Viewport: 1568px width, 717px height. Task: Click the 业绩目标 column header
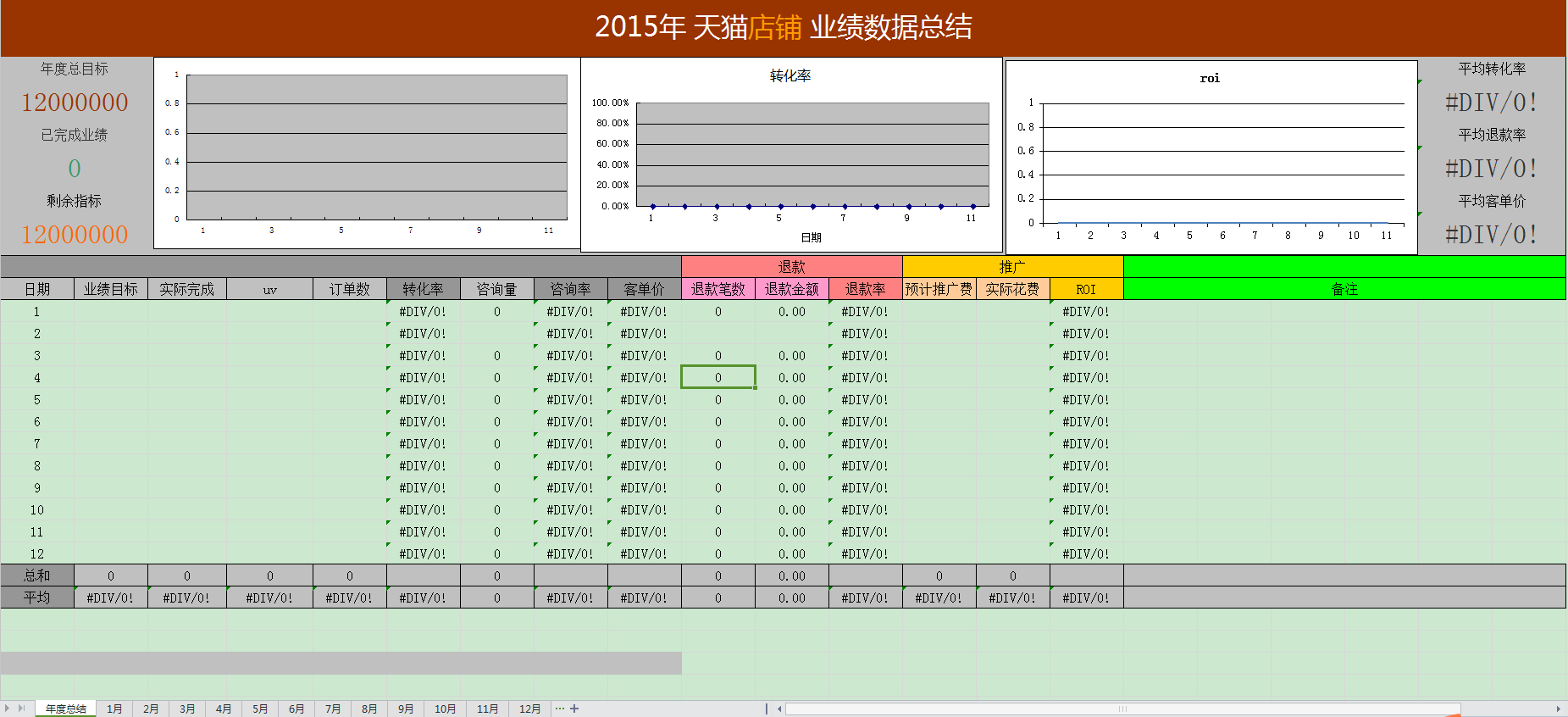[111, 289]
